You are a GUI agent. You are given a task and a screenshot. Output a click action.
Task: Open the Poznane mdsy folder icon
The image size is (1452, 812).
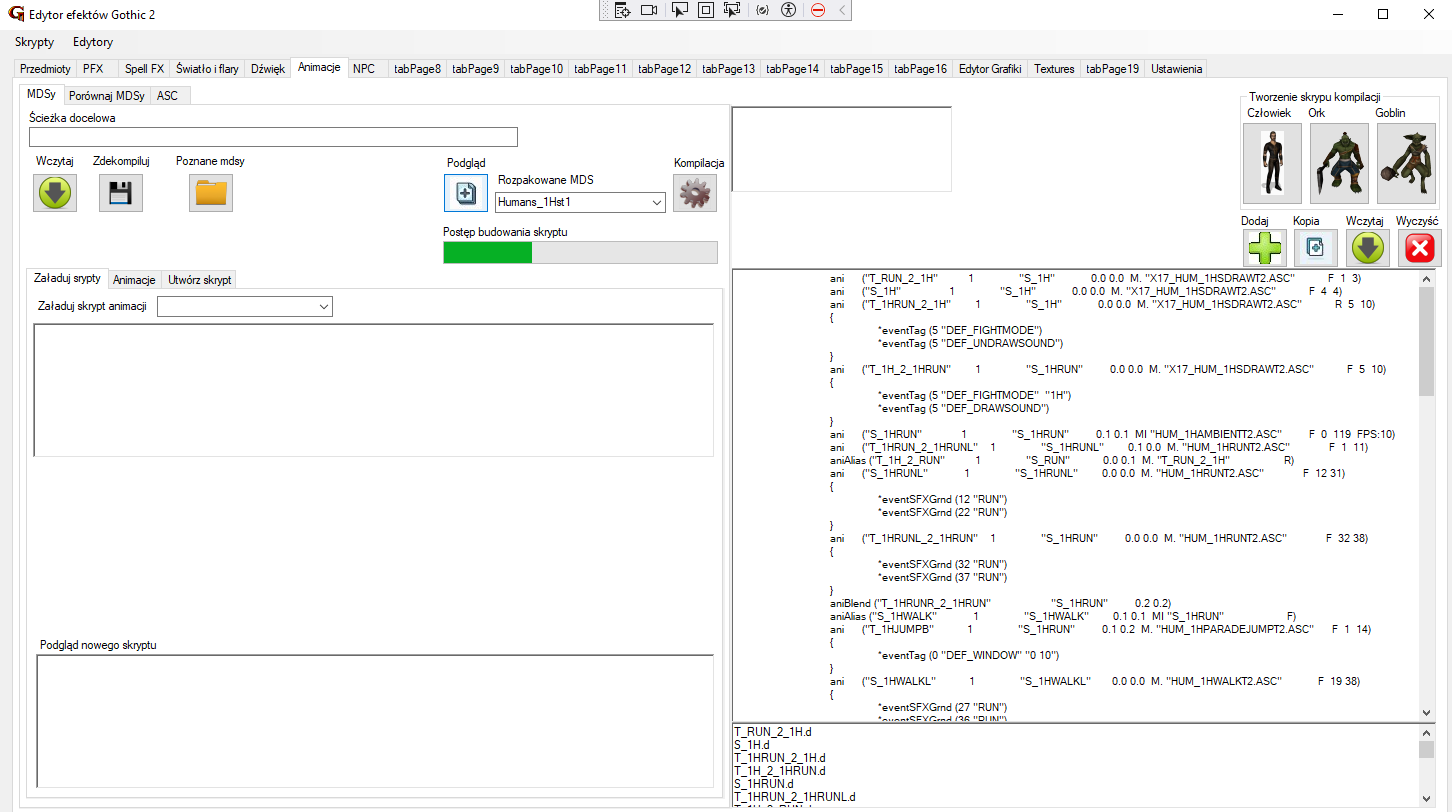point(210,193)
